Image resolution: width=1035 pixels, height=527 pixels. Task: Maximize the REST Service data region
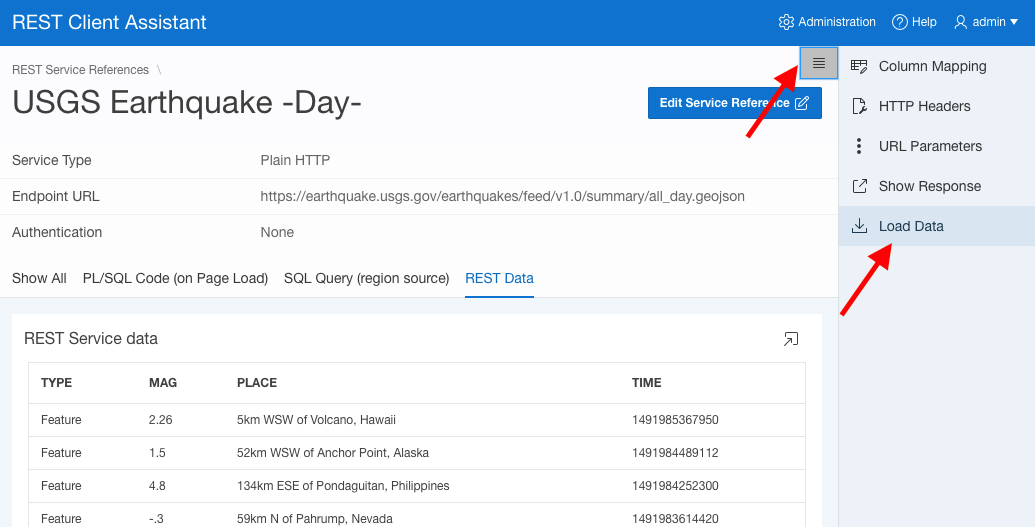[790, 339]
